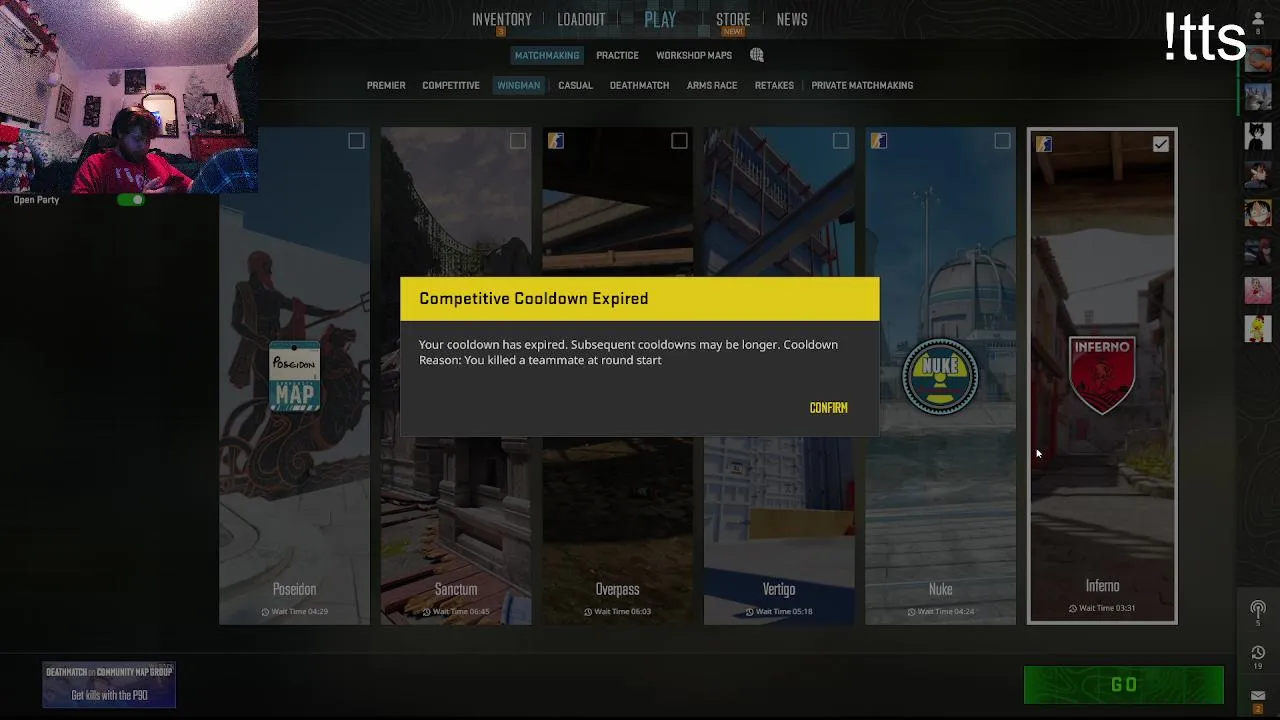Open Deathmatch Community Map Group mission tile

109,684
